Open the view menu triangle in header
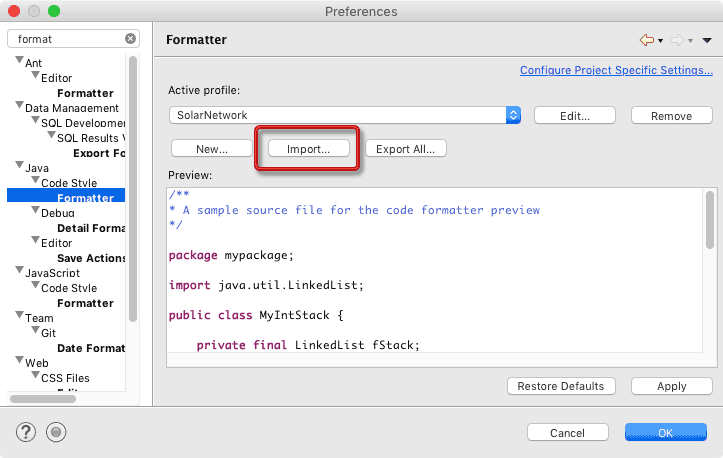Viewport: 723px width, 458px height. point(707,40)
